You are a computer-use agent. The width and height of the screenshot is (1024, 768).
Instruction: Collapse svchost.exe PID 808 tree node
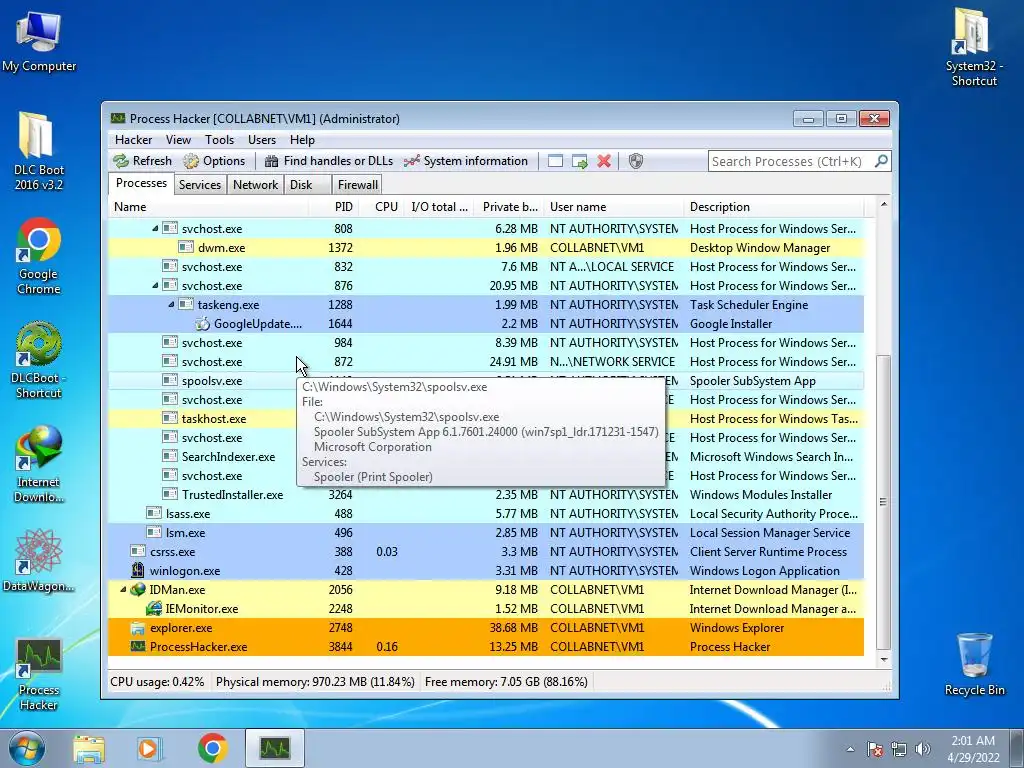coord(155,229)
